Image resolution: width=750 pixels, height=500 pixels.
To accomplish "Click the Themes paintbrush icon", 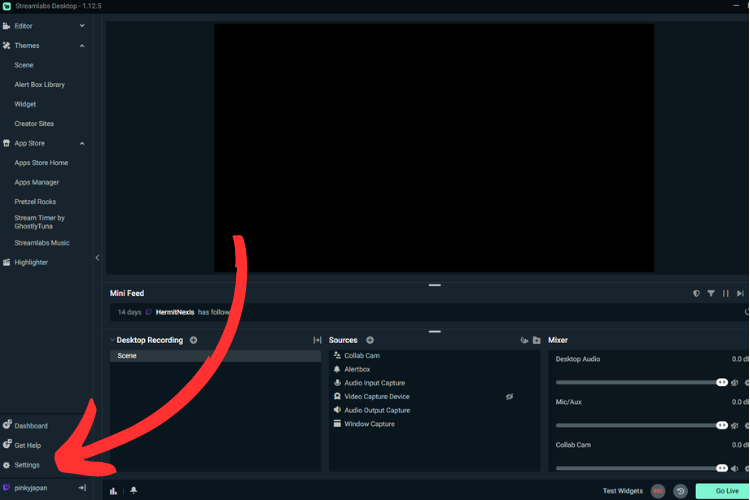I will 6,45.
